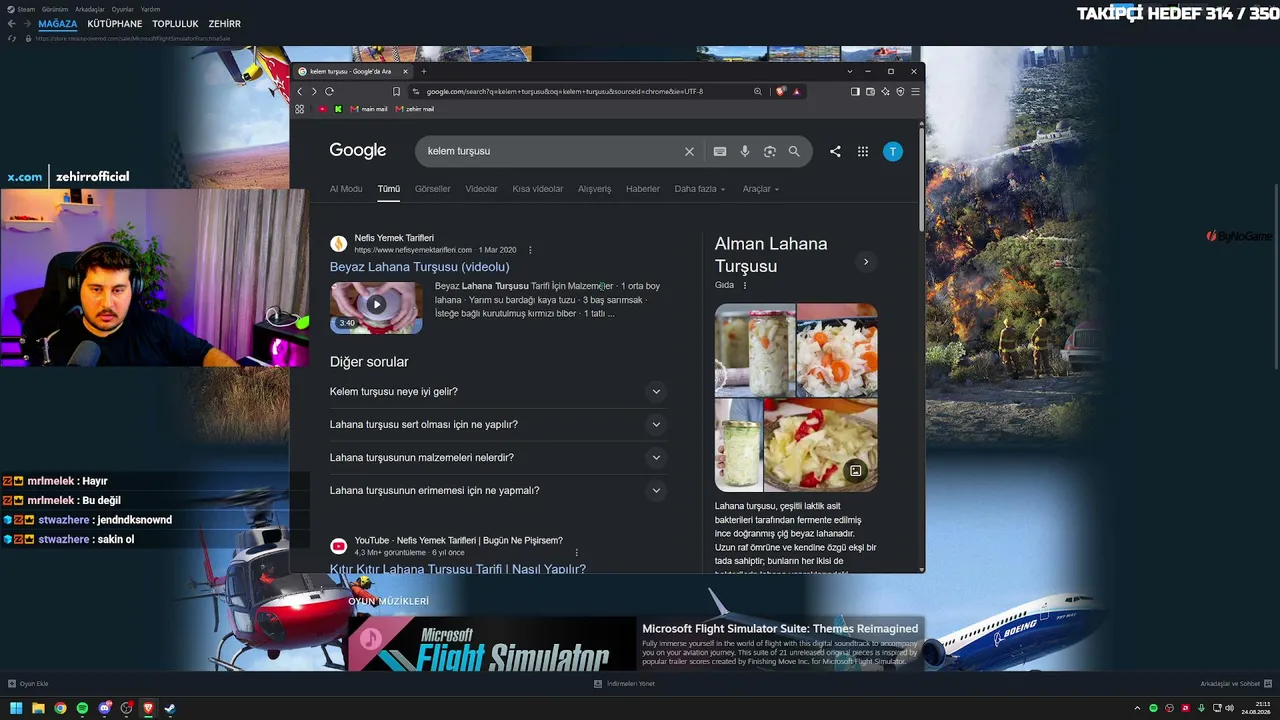The image size is (1280, 720).
Task: Open the on-screen keyboard in search box
Action: pyautogui.click(x=720, y=151)
